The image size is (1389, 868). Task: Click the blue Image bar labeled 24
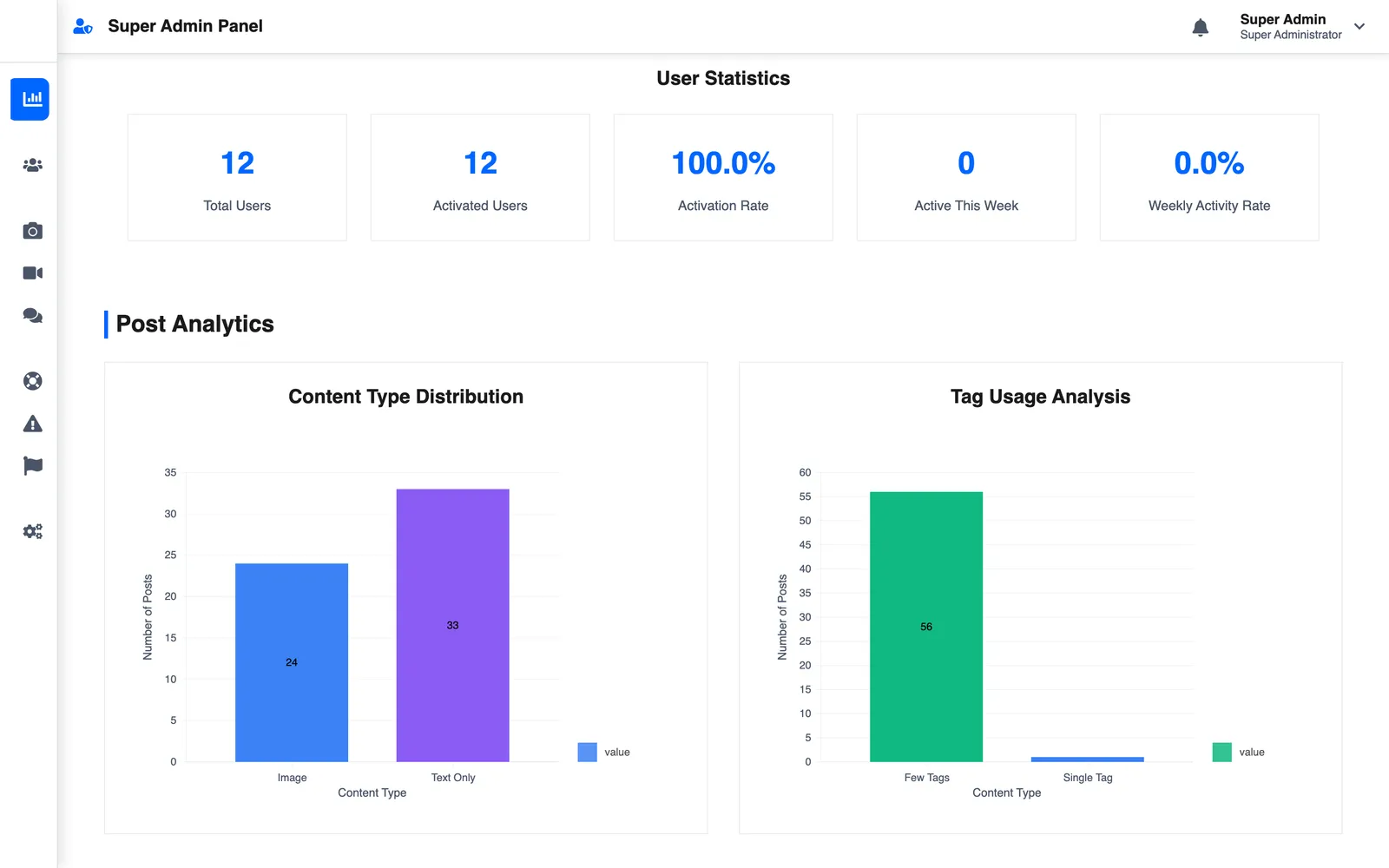(x=292, y=662)
